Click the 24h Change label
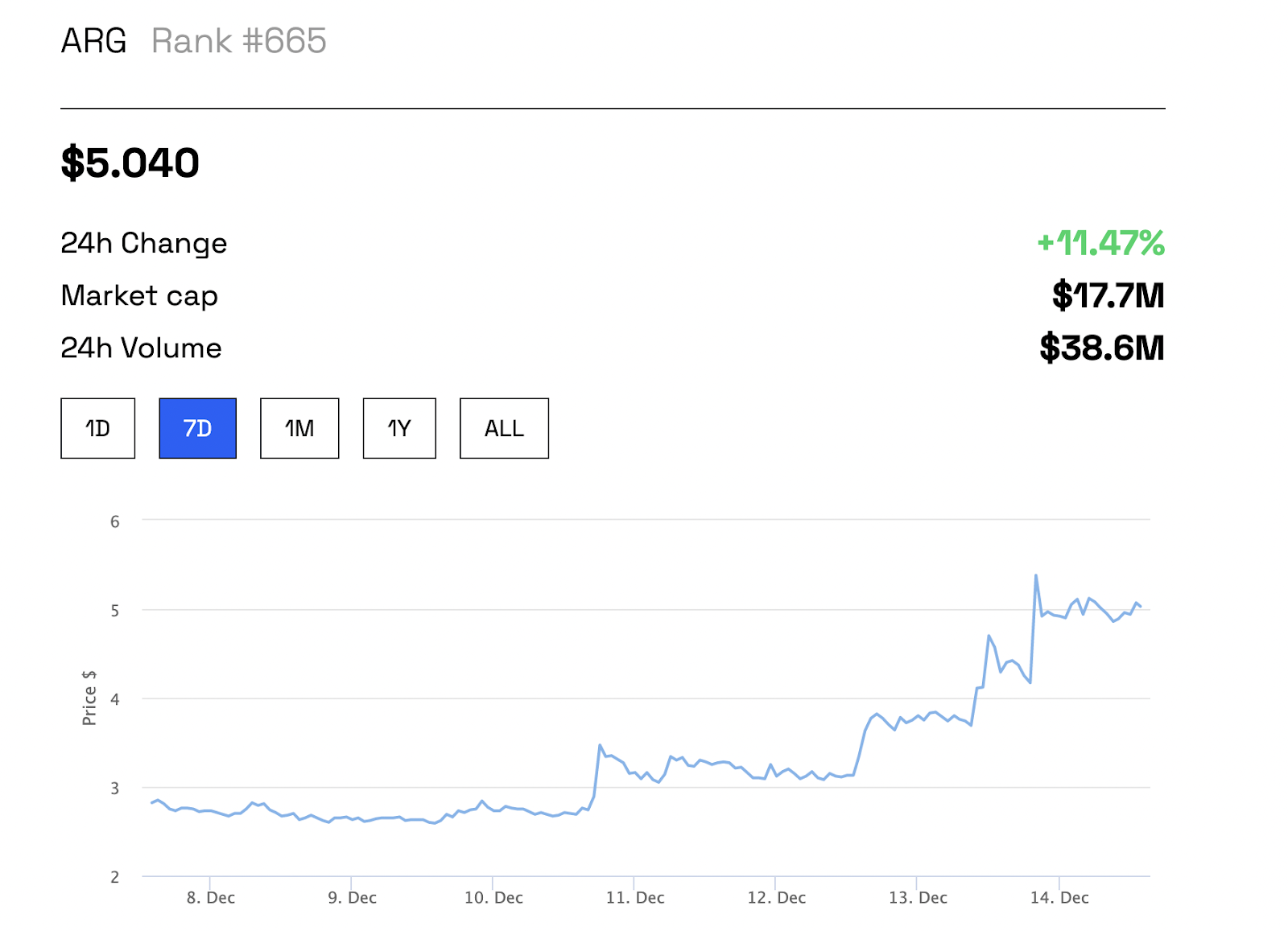The height and width of the screenshot is (931, 1288). tap(143, 243)
